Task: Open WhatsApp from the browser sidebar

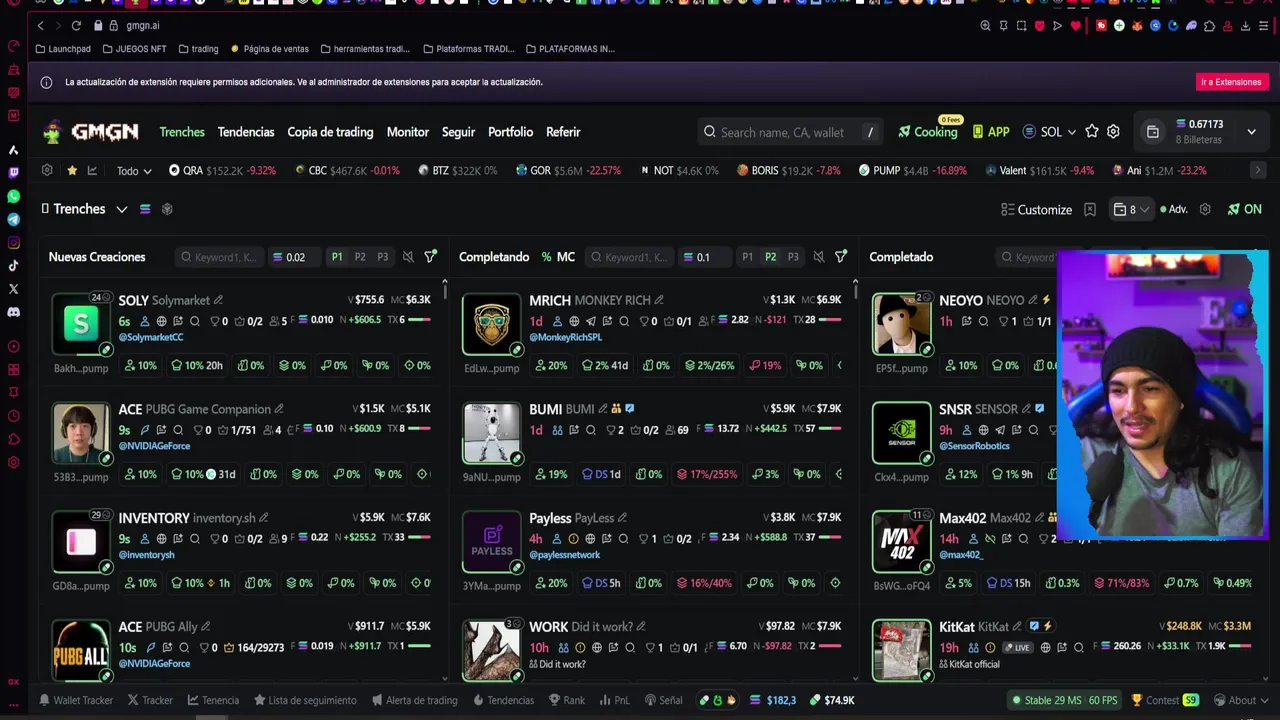Action: point(13,196)
